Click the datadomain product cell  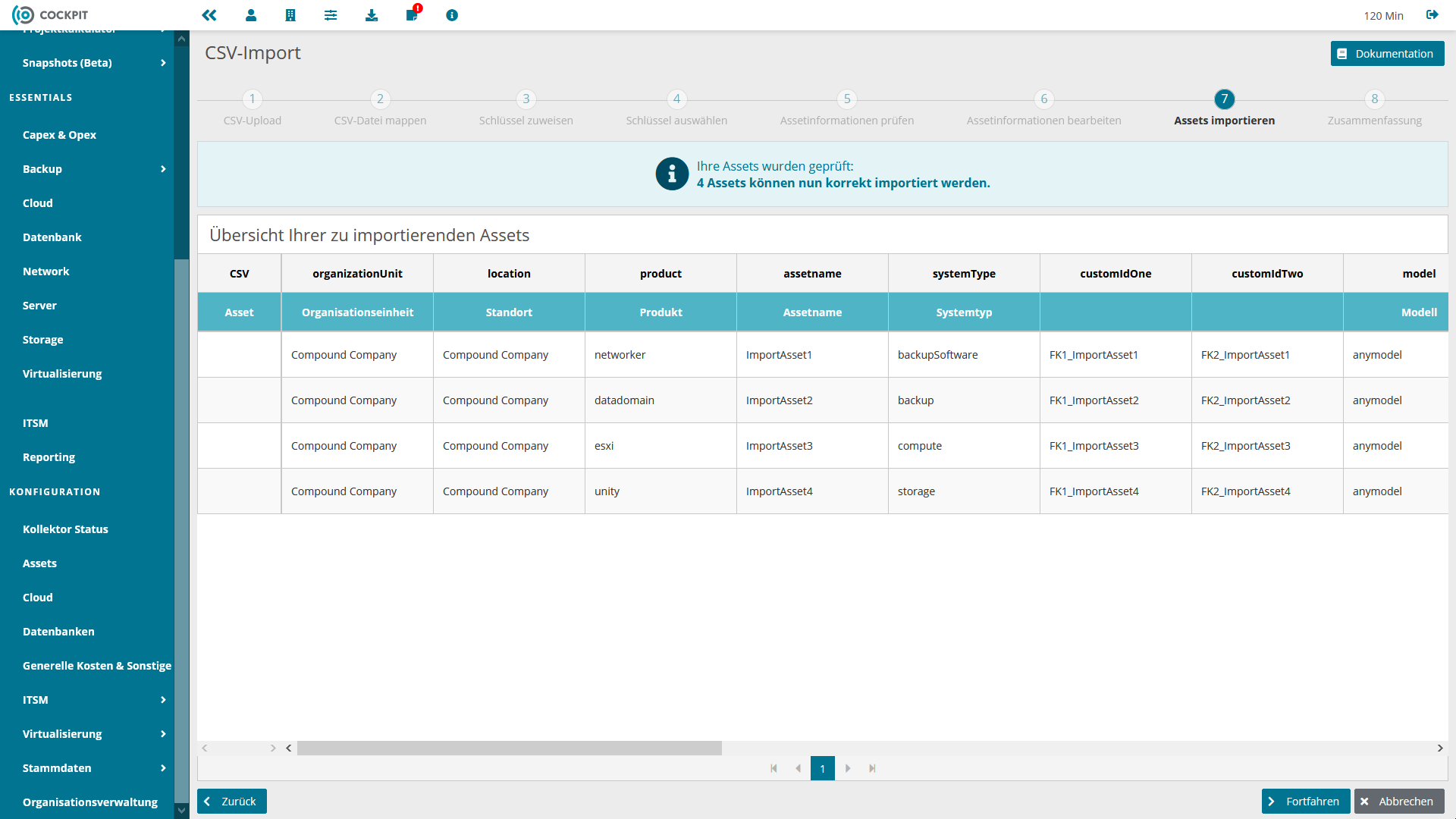point(661,400)
